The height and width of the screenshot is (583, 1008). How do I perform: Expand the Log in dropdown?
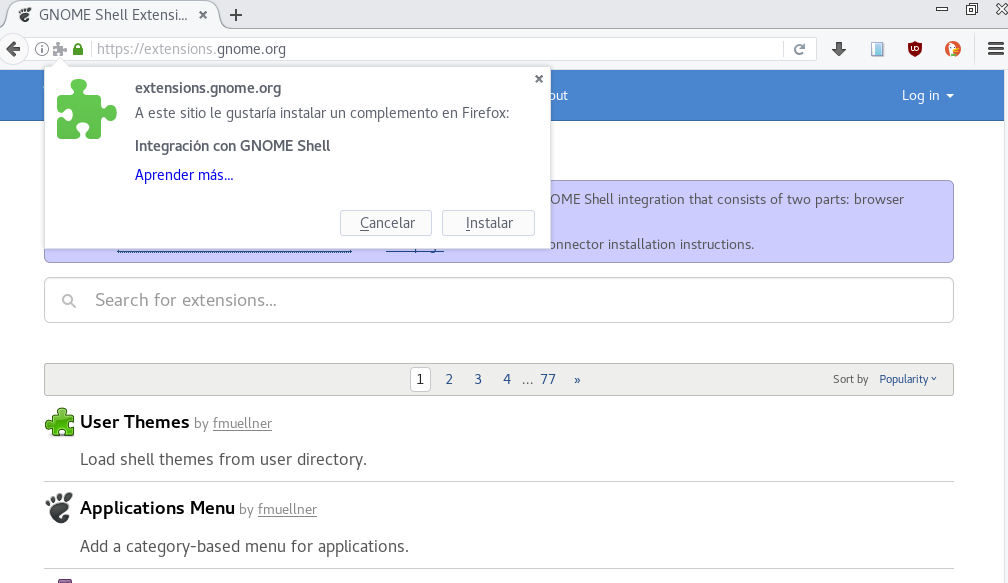[927, 96]
